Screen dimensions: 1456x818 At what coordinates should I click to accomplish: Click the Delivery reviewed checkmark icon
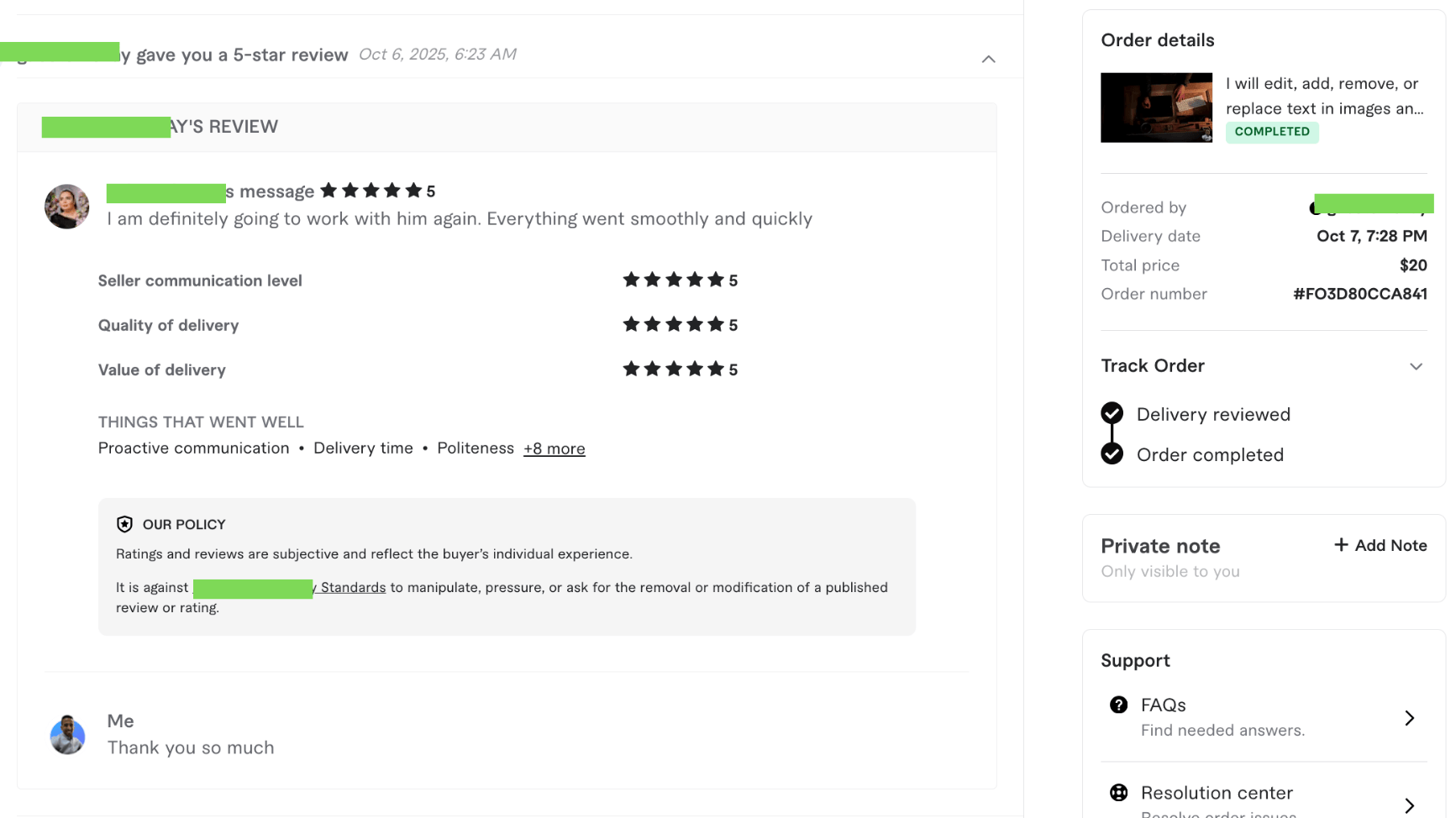pyautogui.click(x=1112, y=413)
